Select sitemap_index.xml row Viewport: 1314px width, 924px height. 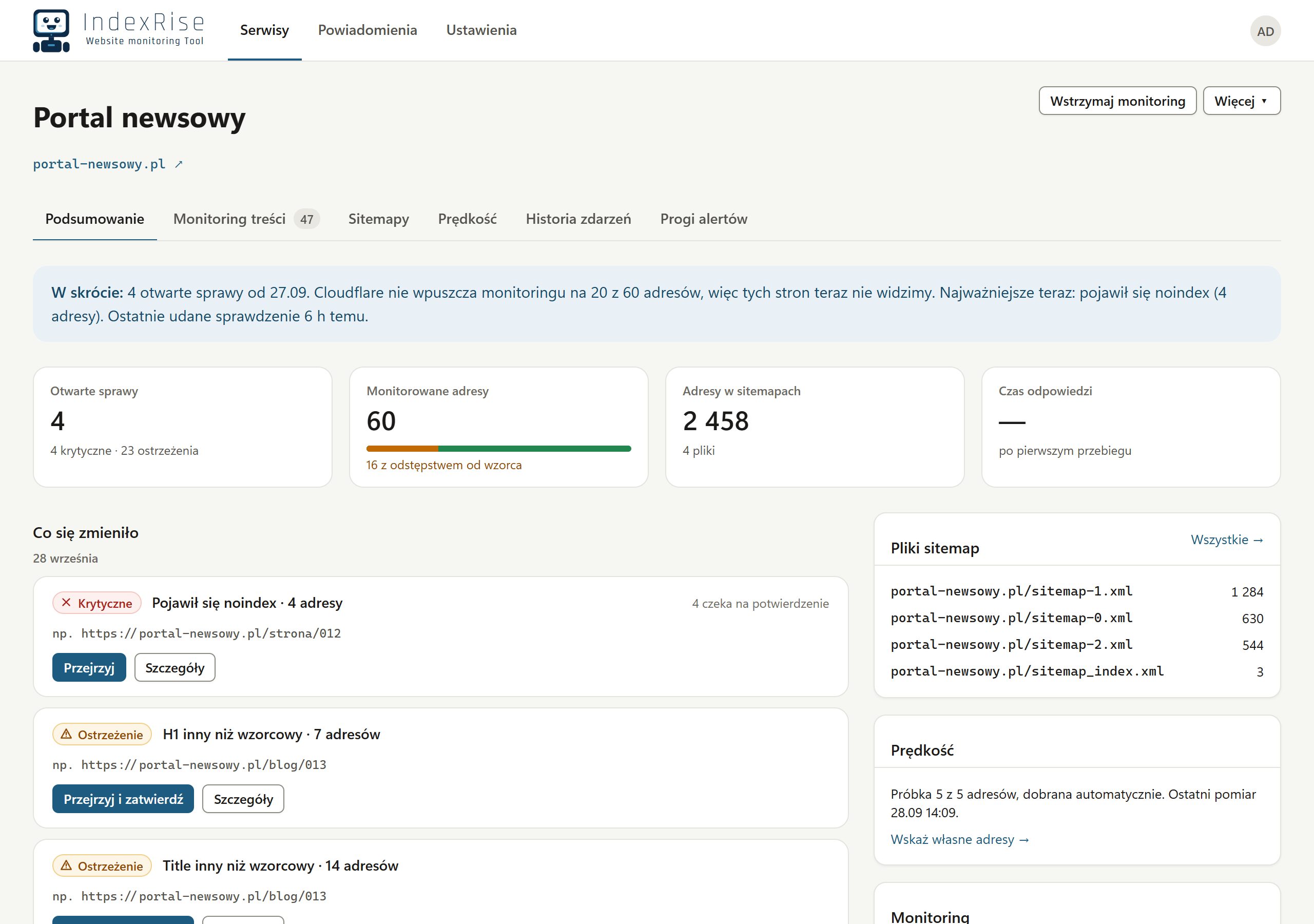(1076, 671)
